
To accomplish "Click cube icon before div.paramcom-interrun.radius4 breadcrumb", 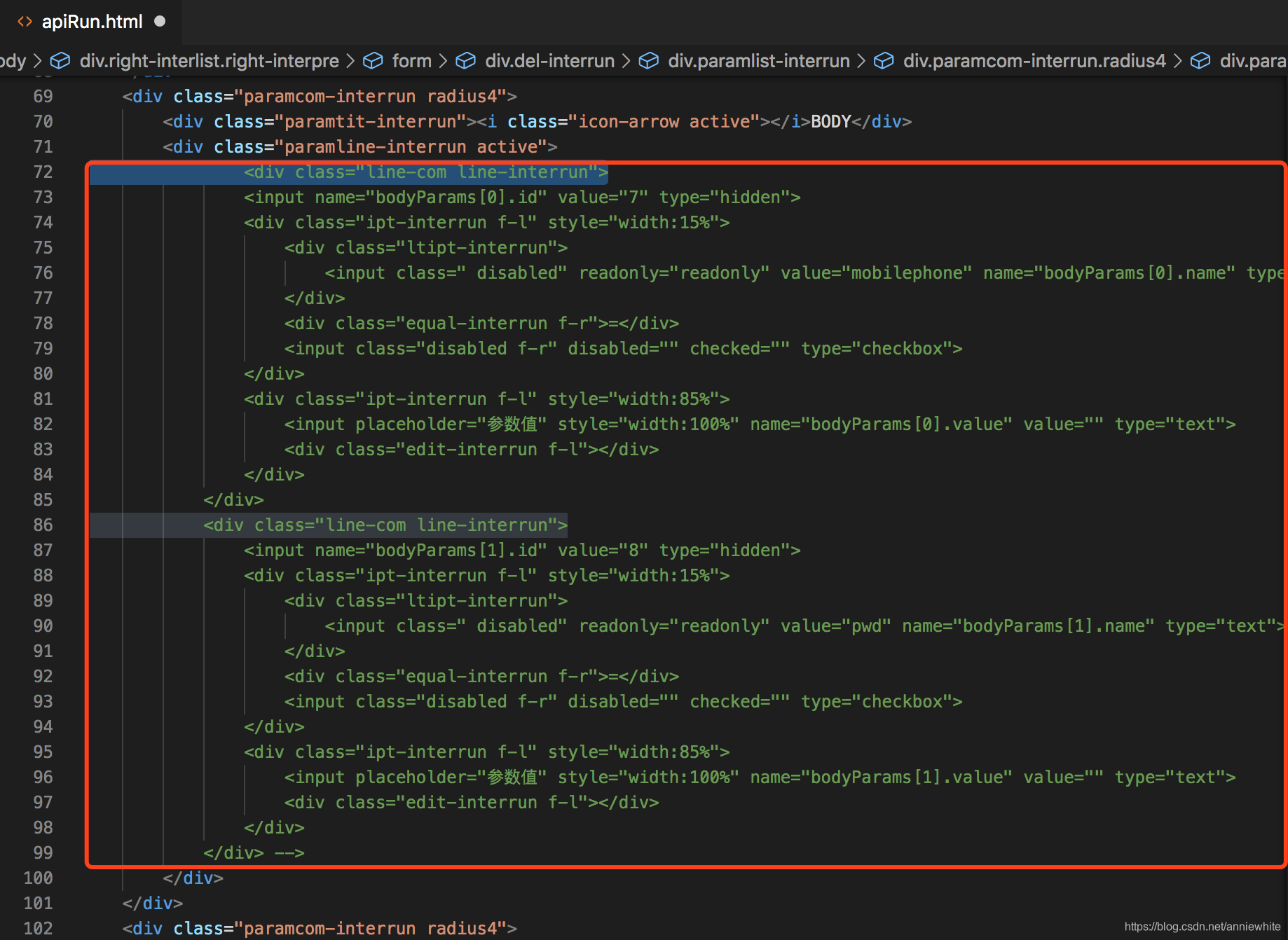I will [884, 61].
